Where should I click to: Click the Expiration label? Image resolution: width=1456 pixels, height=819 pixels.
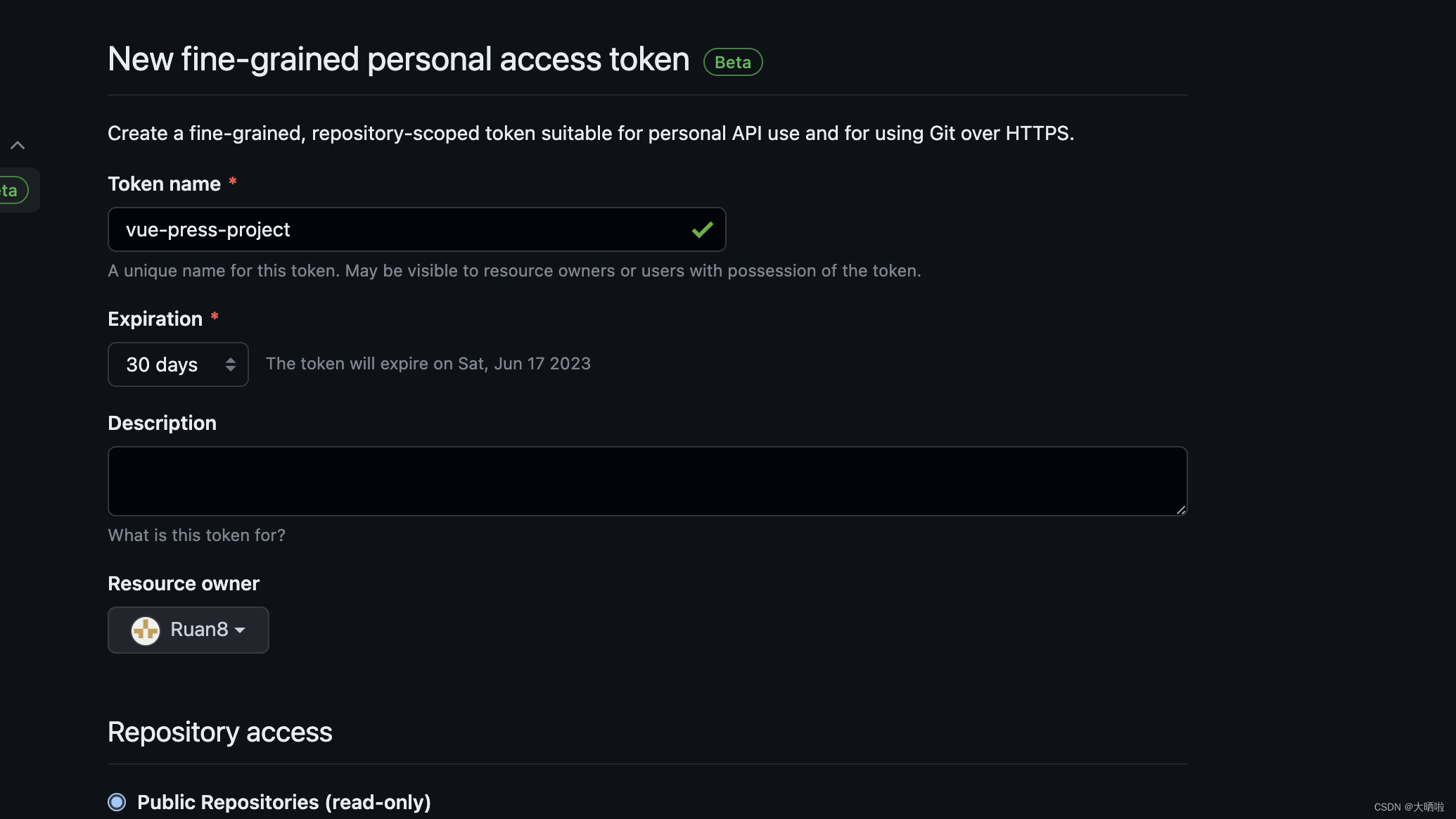(x=155, y=319)
